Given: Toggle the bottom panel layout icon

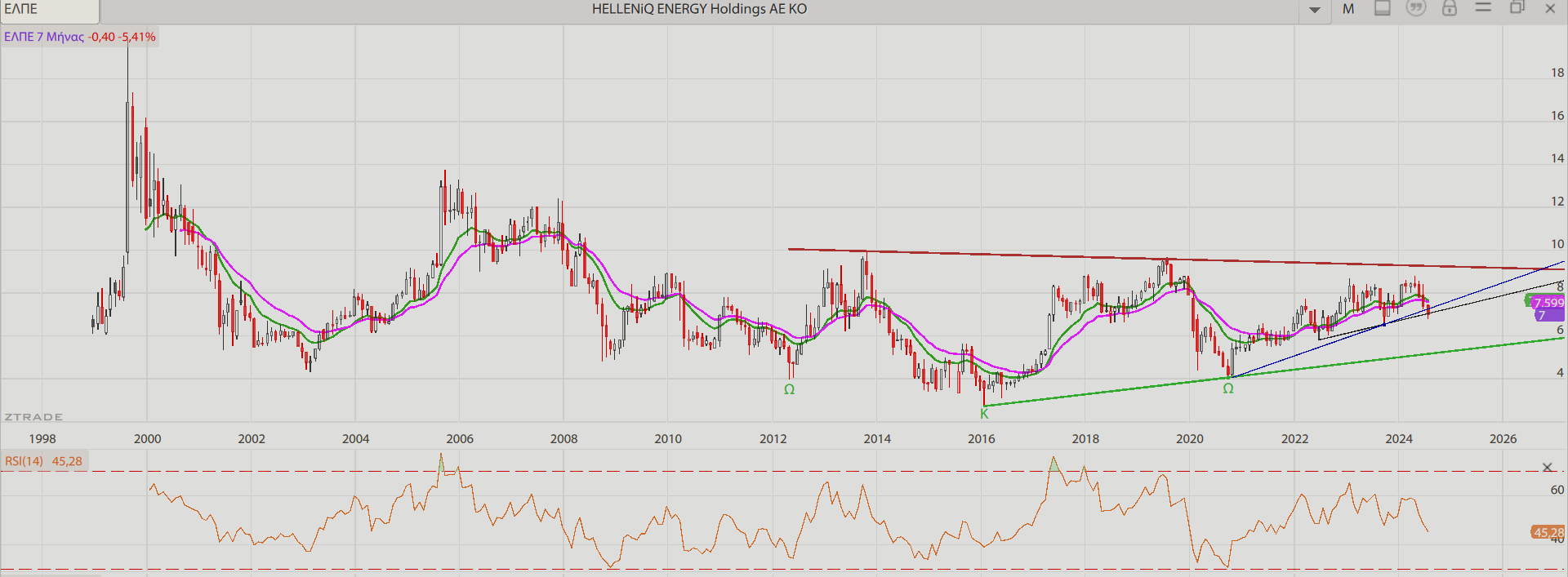Looking at the screenshot, I should click(x=1383, y=8).
